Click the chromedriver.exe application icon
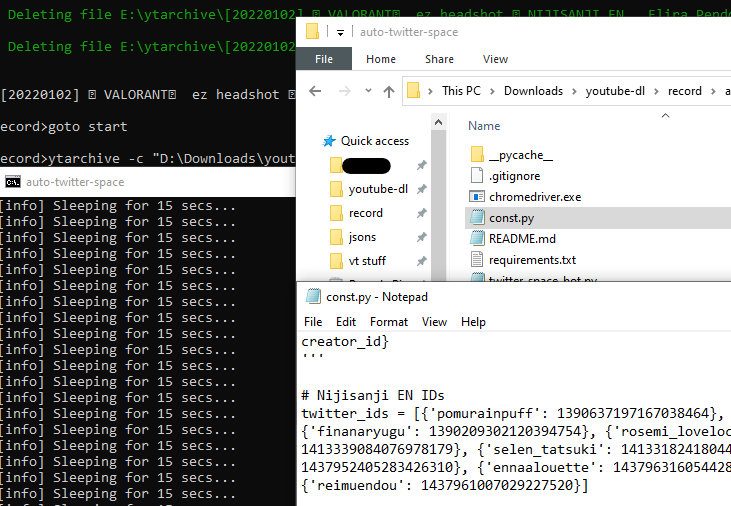This screenshot has width=731, height=506. pos(477,196)
